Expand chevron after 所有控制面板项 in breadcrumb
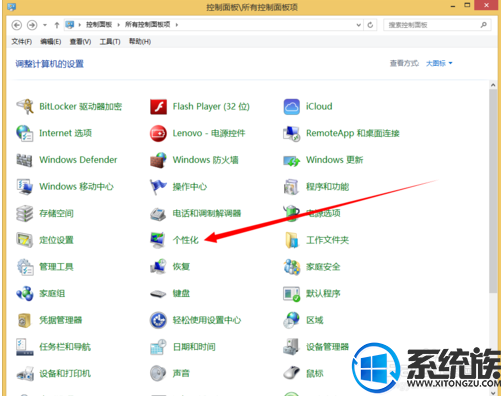Viewport: 501px width, 396px height. click(177, 25)
